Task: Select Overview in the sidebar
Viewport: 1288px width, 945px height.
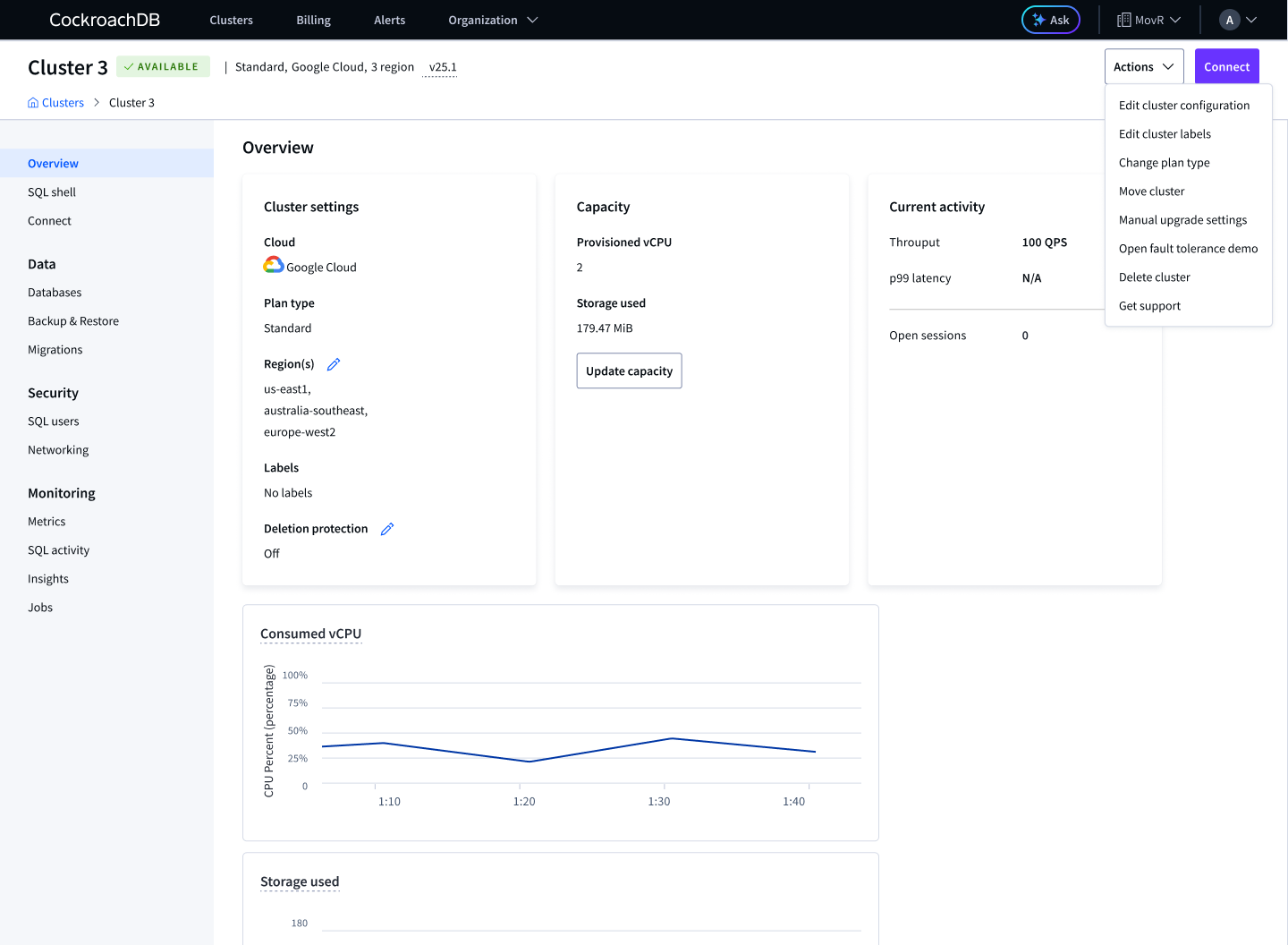Action: 106,164
